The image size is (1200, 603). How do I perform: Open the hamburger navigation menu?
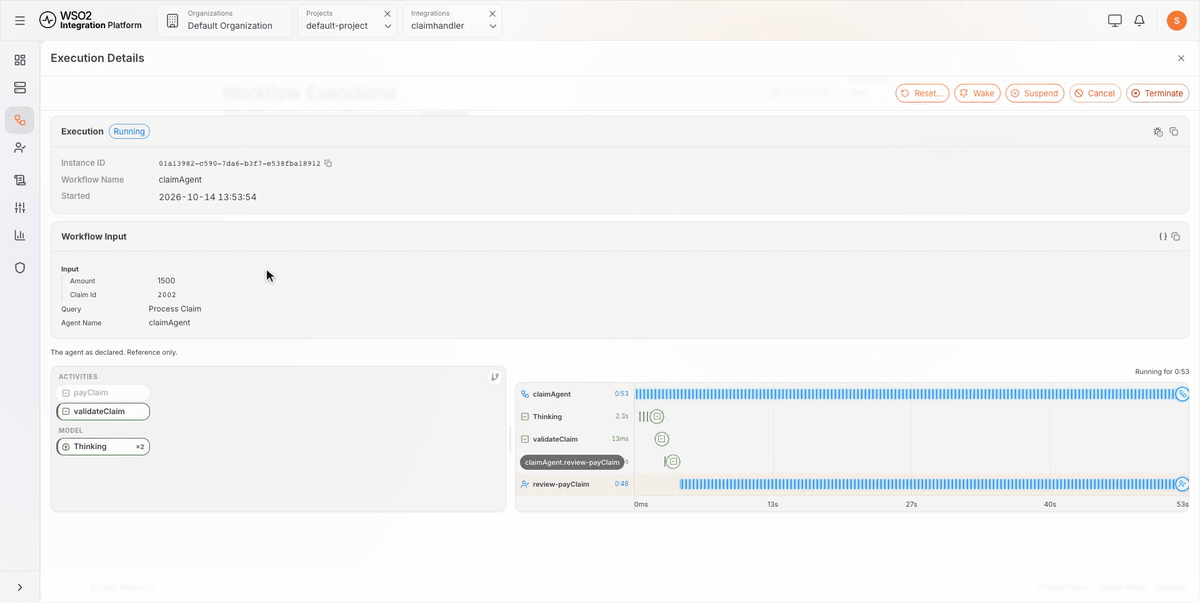[20, 20]
